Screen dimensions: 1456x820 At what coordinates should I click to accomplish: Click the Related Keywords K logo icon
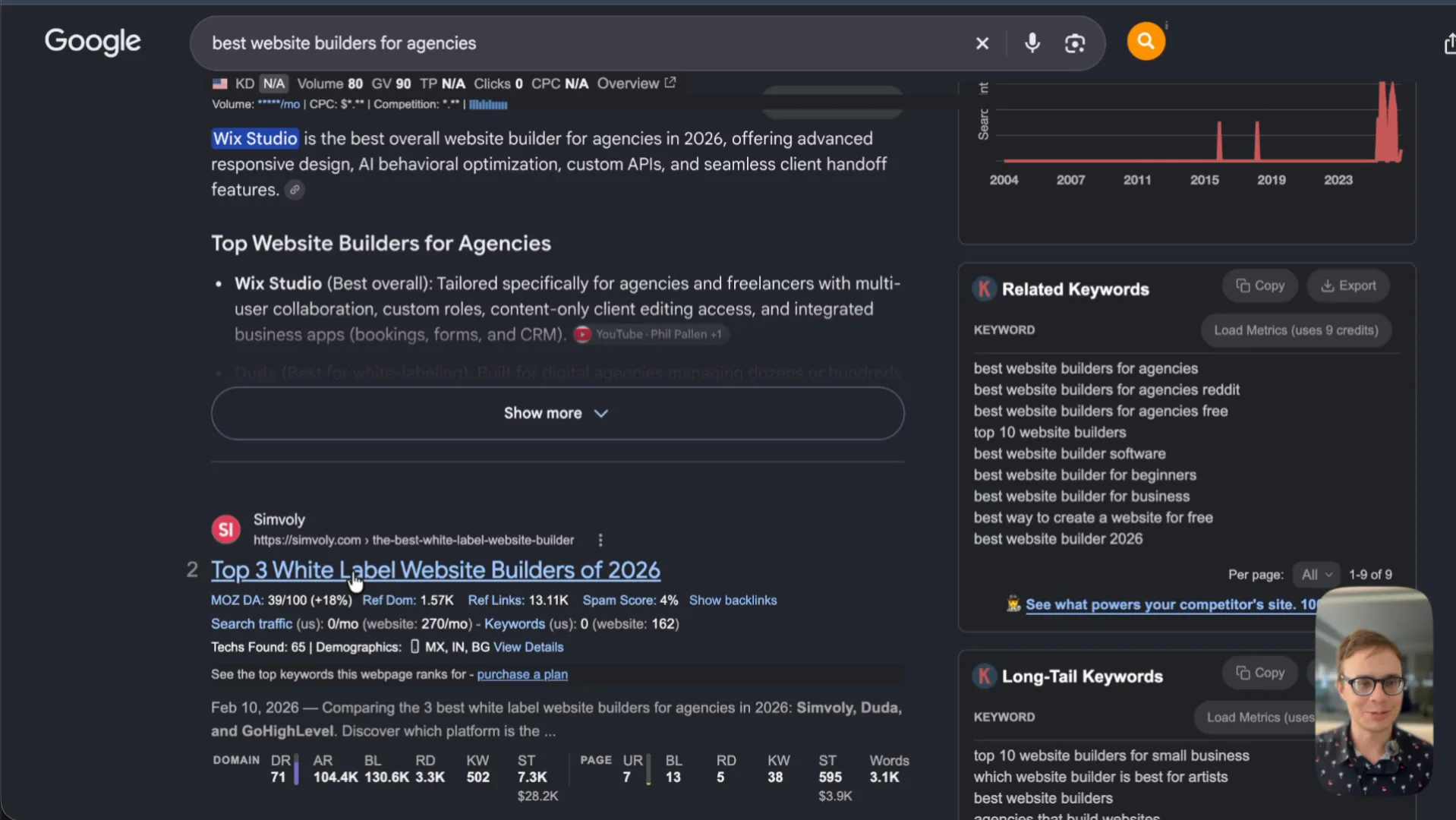(x=984, y=289)
